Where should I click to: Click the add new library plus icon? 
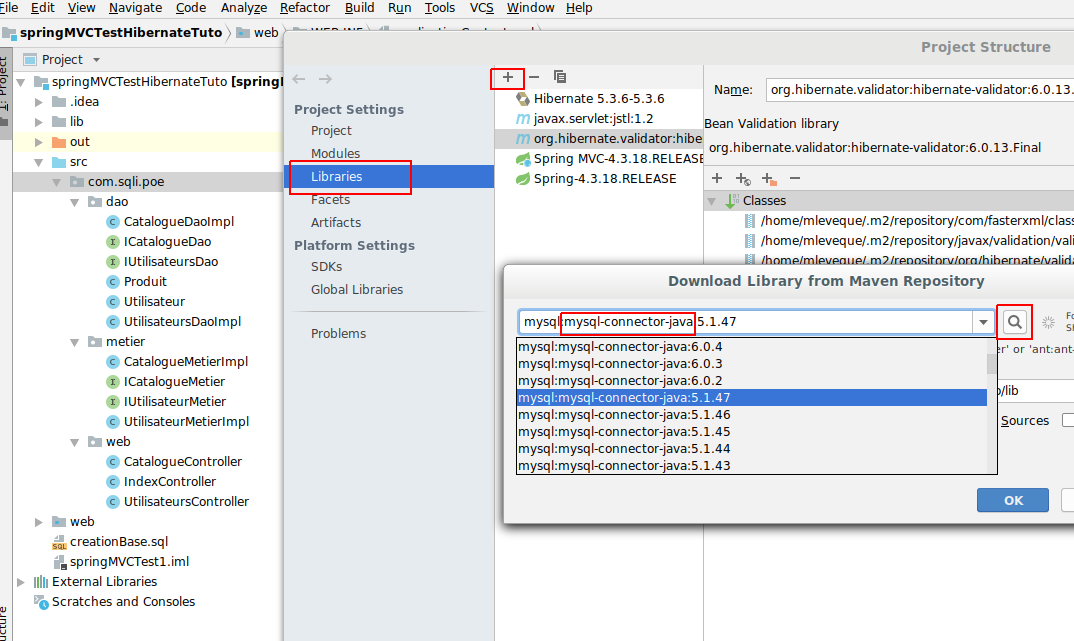[x=507, y=77]
